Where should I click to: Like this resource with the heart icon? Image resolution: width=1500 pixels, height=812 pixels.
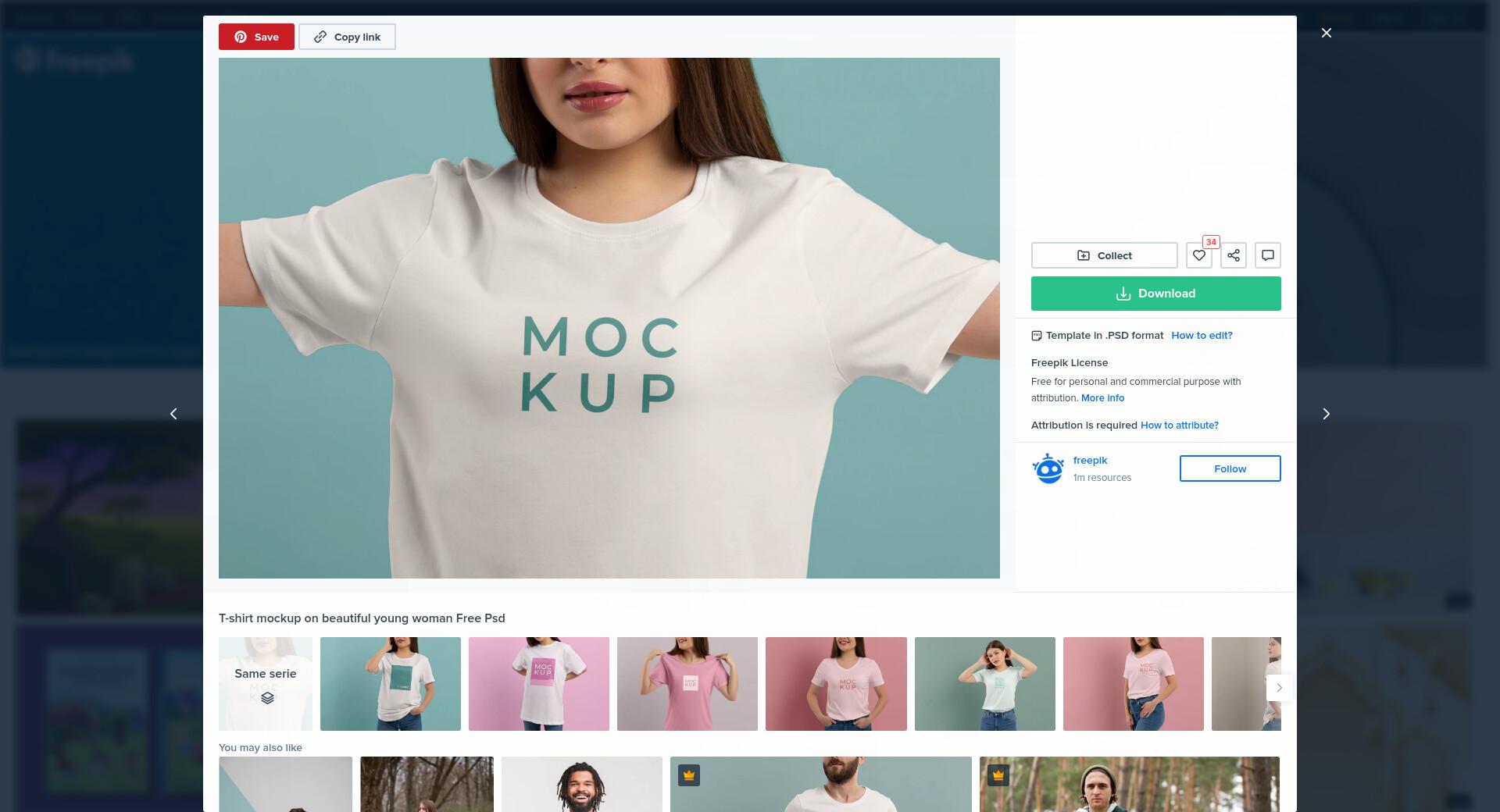tap(1198, 255)
